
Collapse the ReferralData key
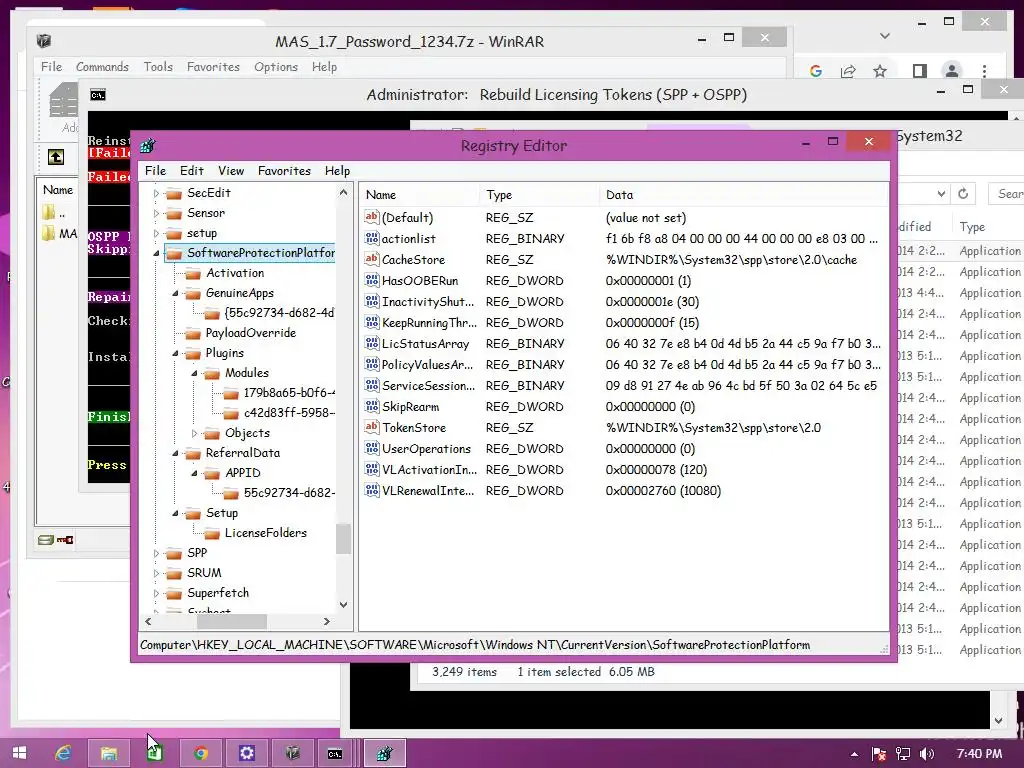click(175, 453)
